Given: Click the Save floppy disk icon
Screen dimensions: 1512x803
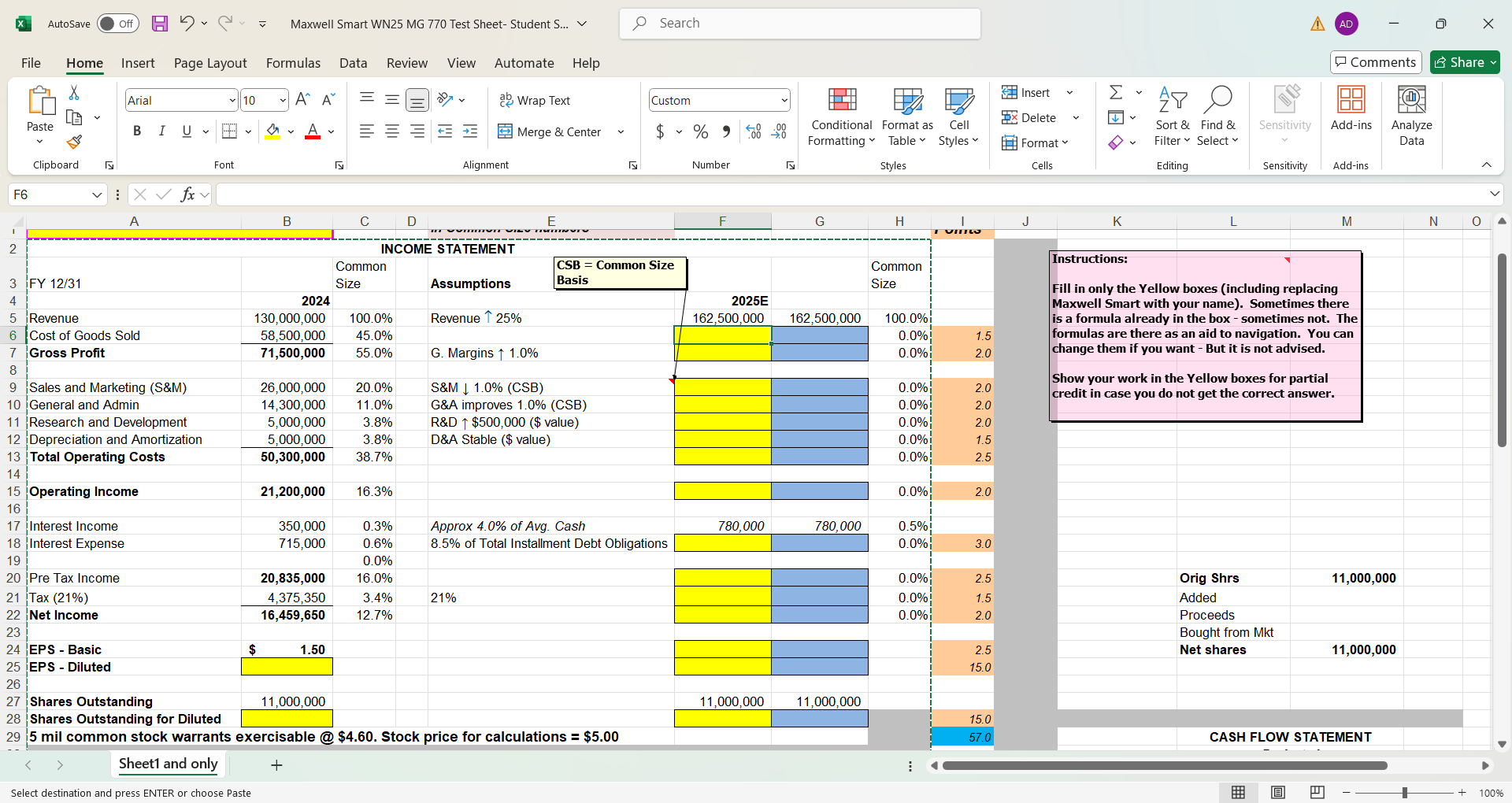Looking at the screenshot, I should pyautogui.click(x=160, y=24).
